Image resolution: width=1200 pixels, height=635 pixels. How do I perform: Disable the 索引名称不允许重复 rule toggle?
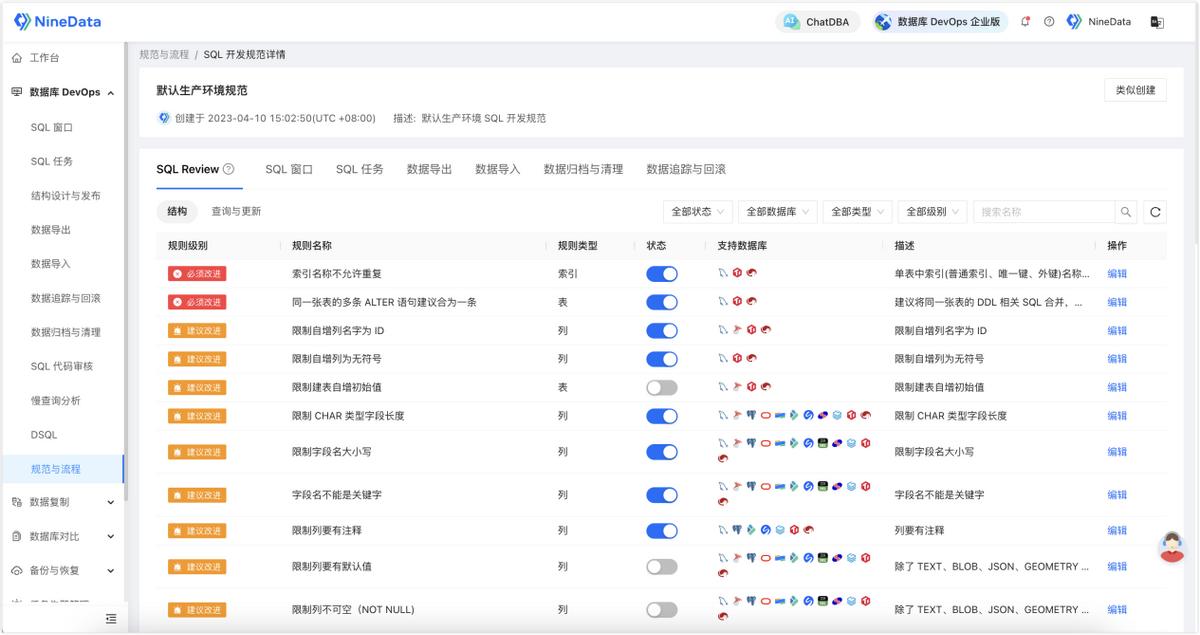point(662,274)
